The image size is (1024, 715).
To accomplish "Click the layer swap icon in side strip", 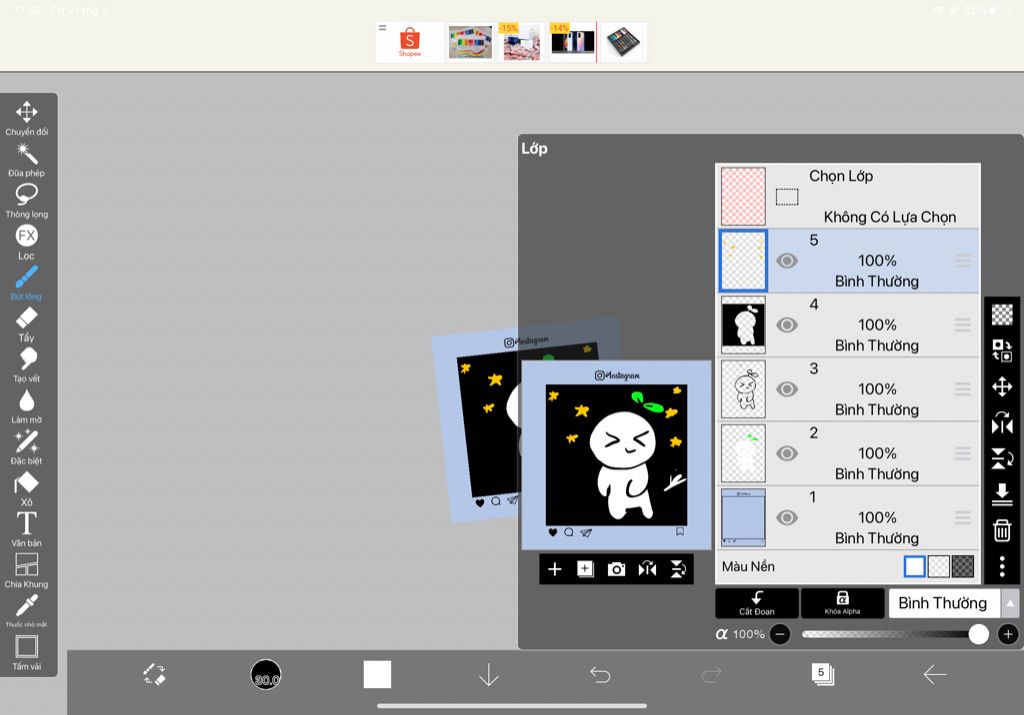I will [x=1002, y=350].
